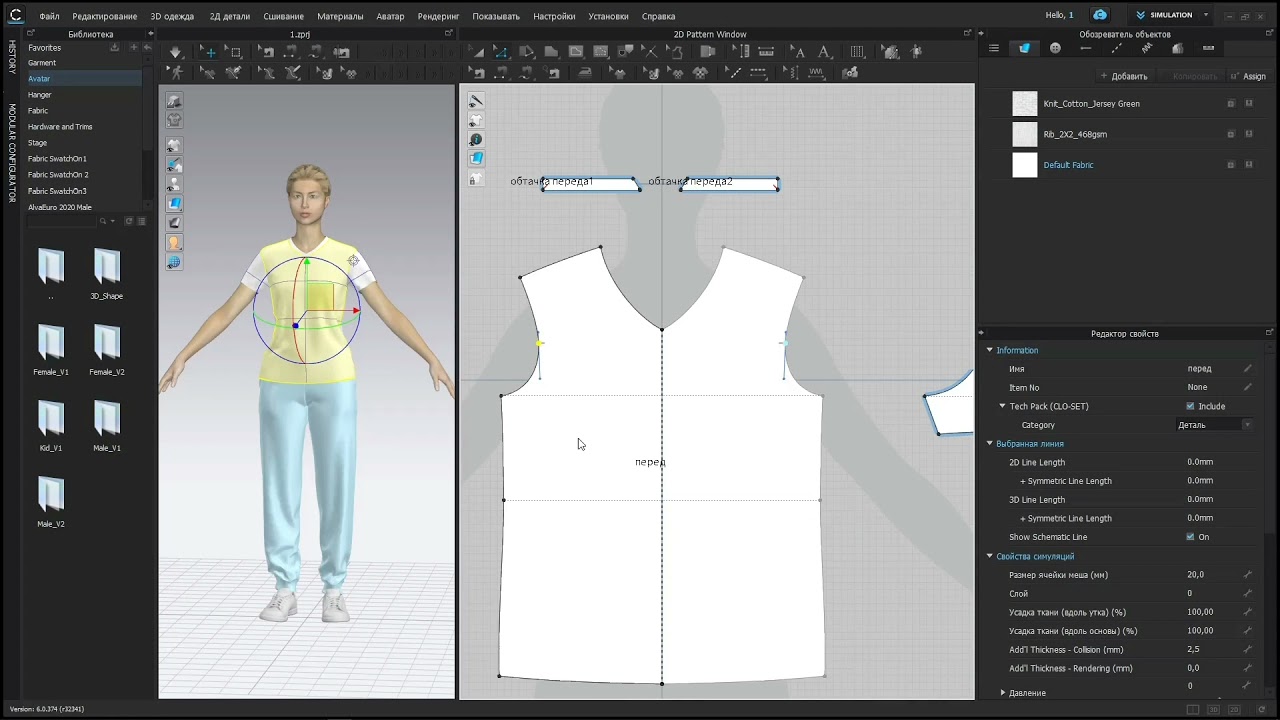1280x720 pixels.
Task: Select the Default Fabric white swatch
Action: [x=1025, y=165]
